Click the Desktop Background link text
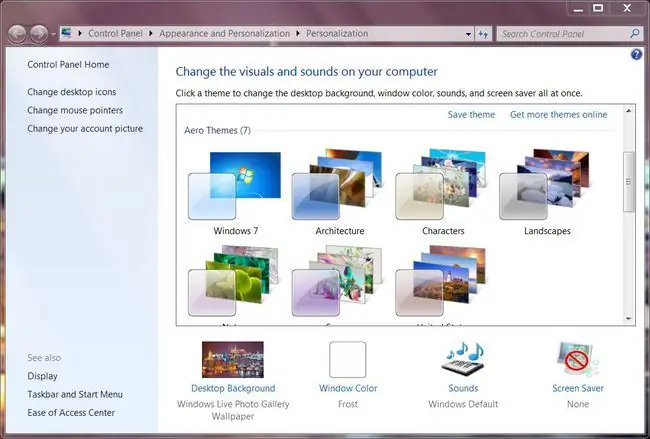Image resolution: width=650 pixels, height=439 pixels. click(x=233, y=388)
